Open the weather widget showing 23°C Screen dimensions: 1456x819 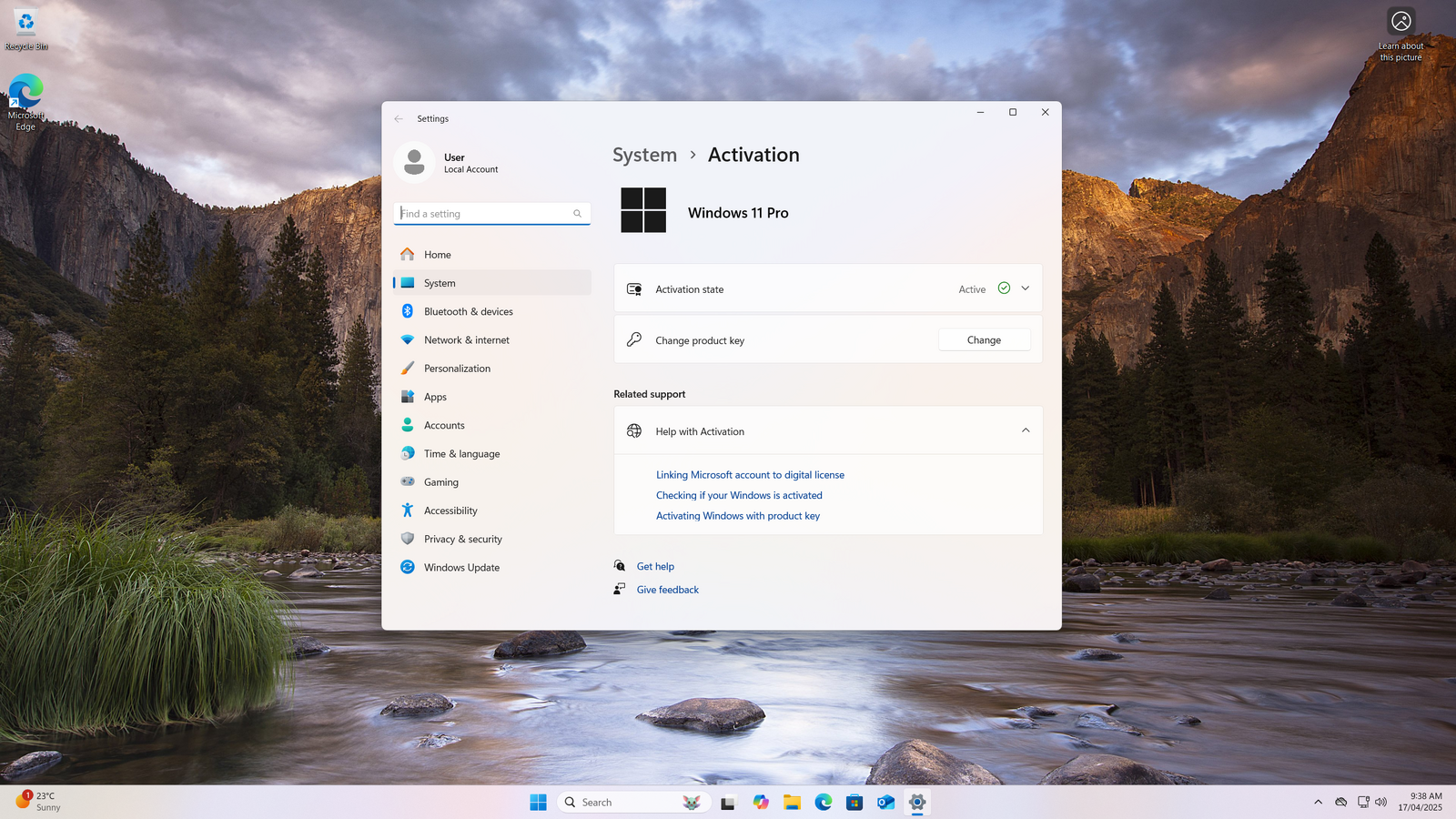click(x=39, y=802)
